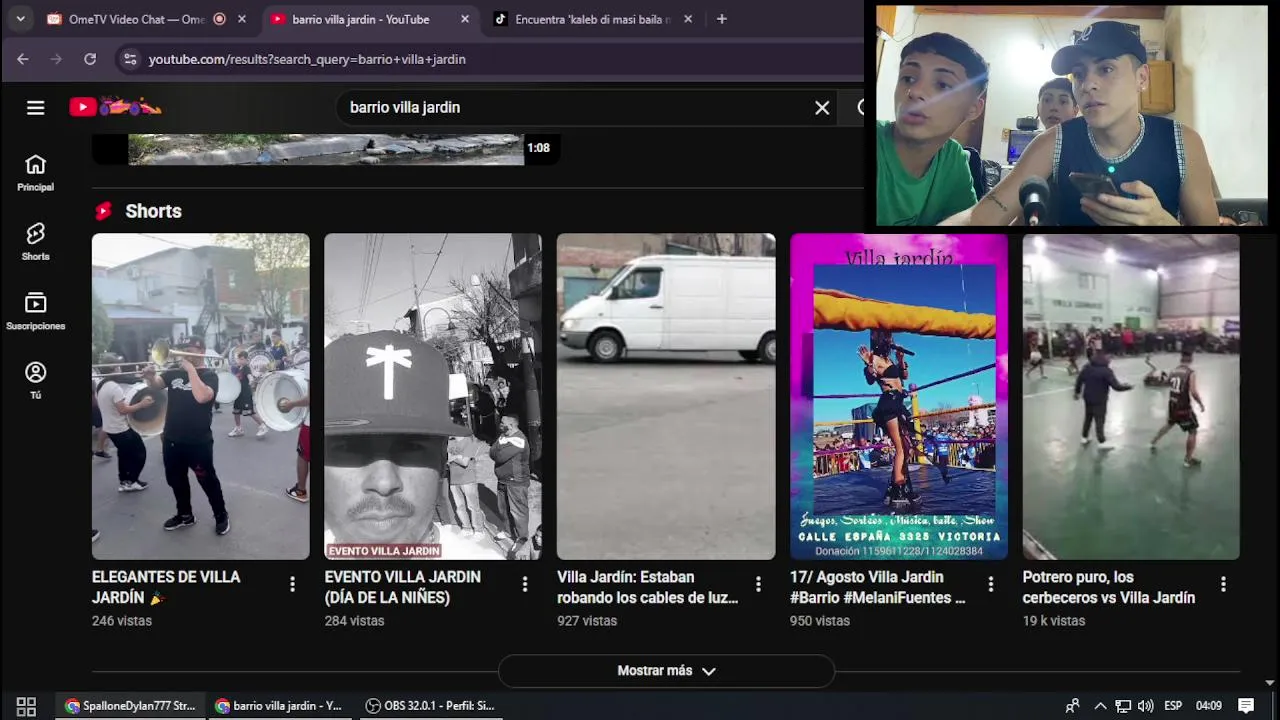The width and height of the screenshot is (1280, 720).
Task: Open title ELEGANTES DE VILLA JARDÍN
Action: pyautogui.click(x=166, y=587)
